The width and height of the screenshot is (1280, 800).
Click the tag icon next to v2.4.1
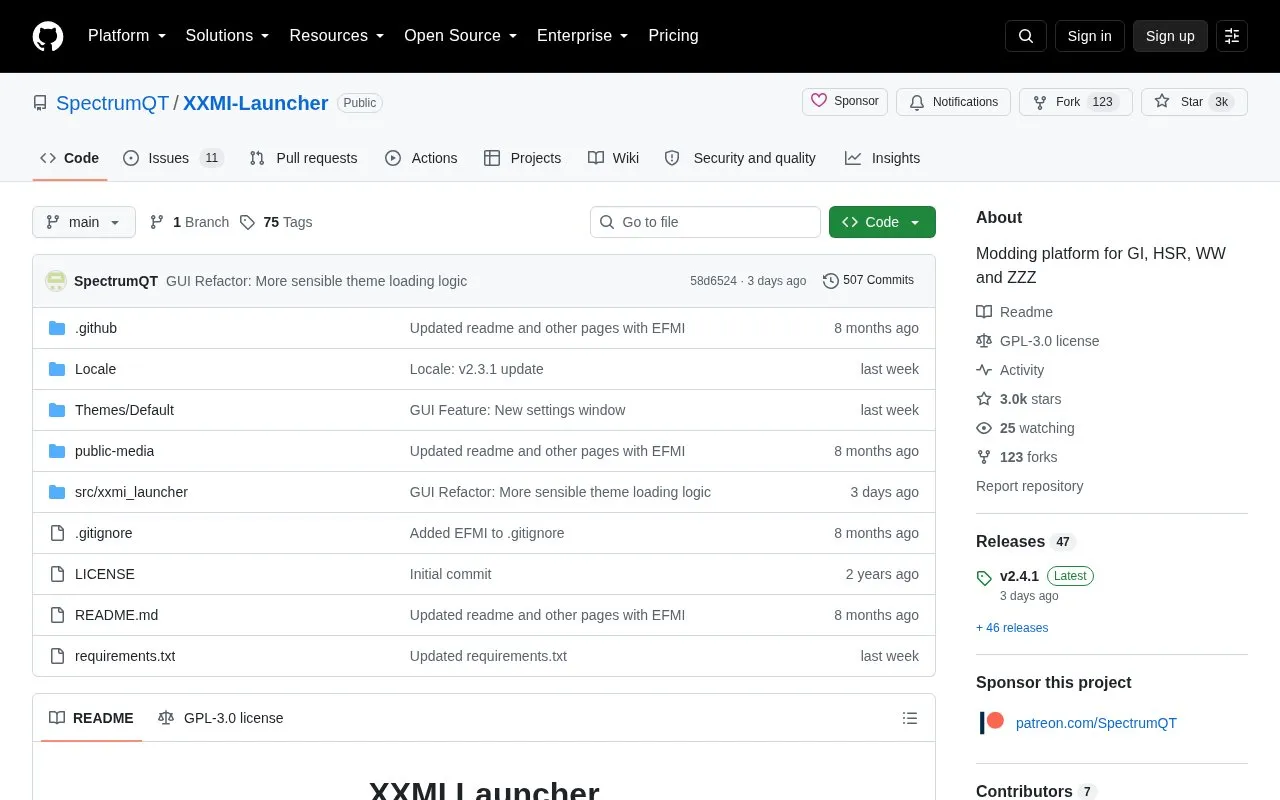[984, 578]
